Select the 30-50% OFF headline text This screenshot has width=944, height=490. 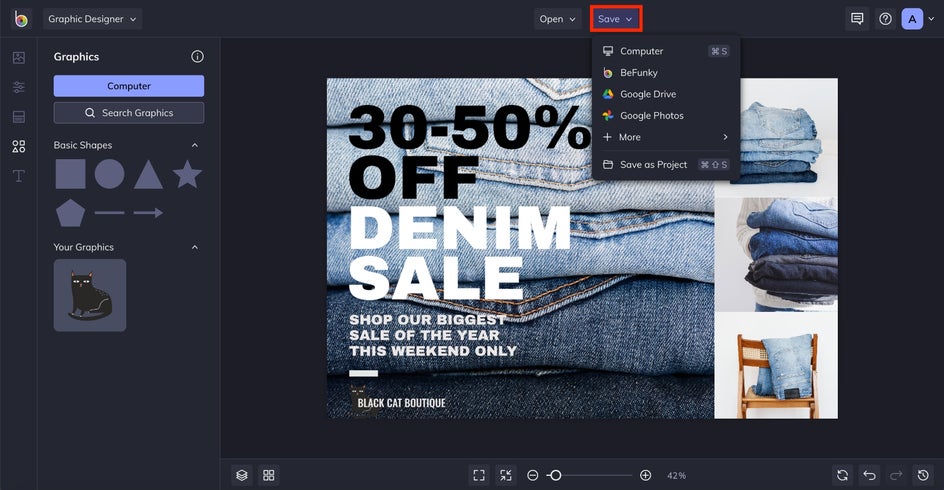(x=470, y=152)
